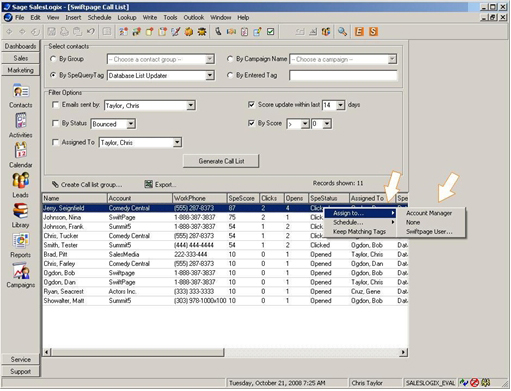Click the Export... button
Viewport: 511px width, 391px height.
point(160,184)
